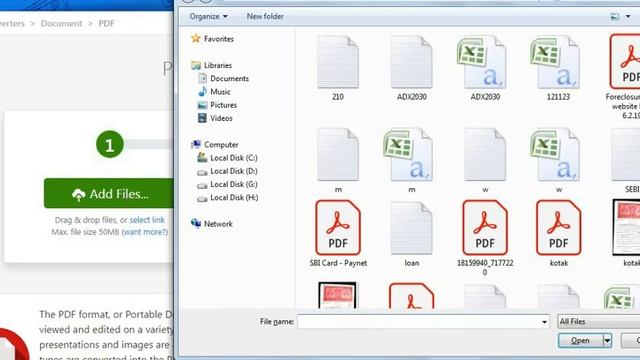Select the partially visible PDF in the bottom row
This screenshot has height=360, width=640.
411,295
